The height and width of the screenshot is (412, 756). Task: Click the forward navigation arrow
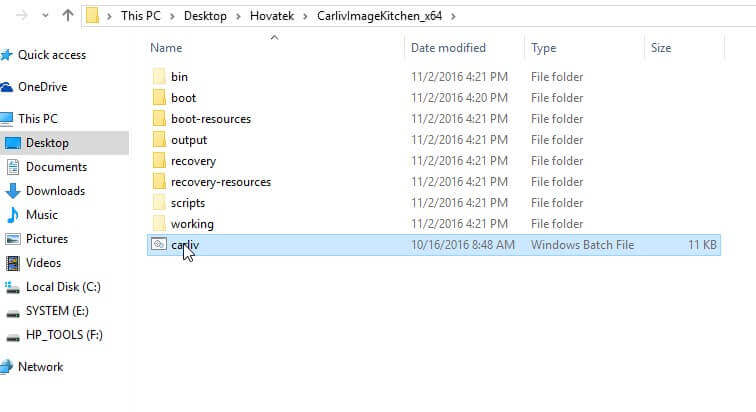(x=20, y=16)
